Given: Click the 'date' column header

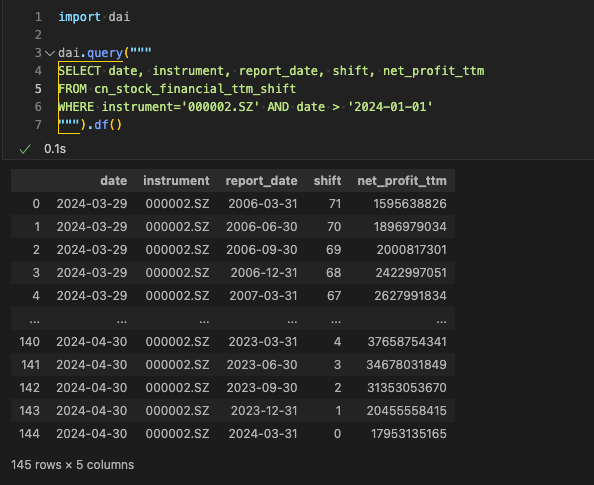Looking at the screenshot, I should click(x=114, y=181).
